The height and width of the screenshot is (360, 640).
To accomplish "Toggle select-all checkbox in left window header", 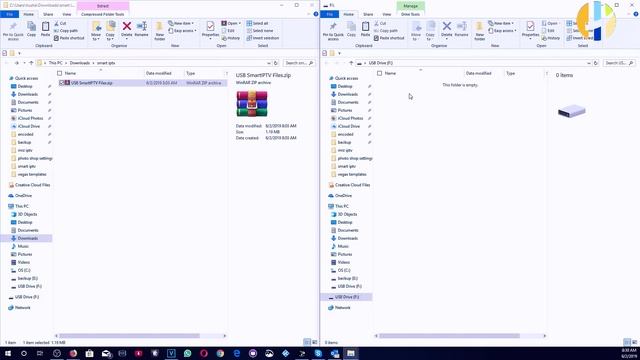I will tap(60, 73).
